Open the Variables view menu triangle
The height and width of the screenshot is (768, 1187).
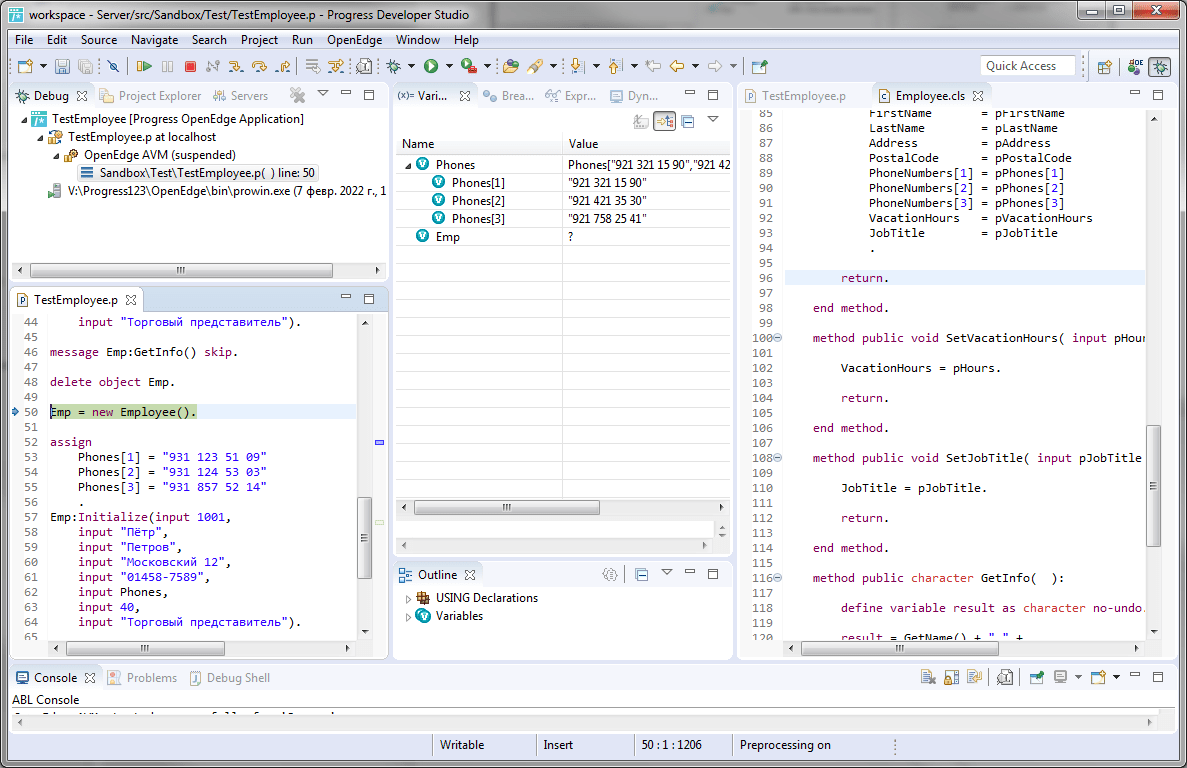tap(713, 120)
